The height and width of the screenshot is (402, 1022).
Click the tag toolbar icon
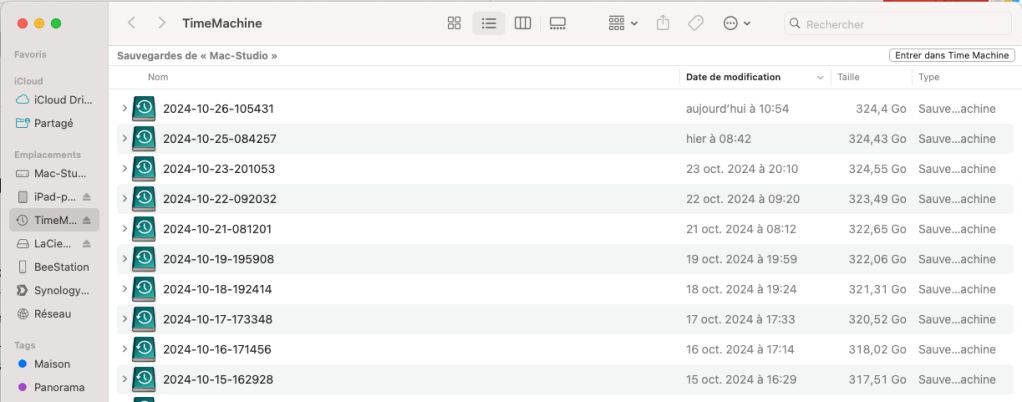tap(696, 23)
